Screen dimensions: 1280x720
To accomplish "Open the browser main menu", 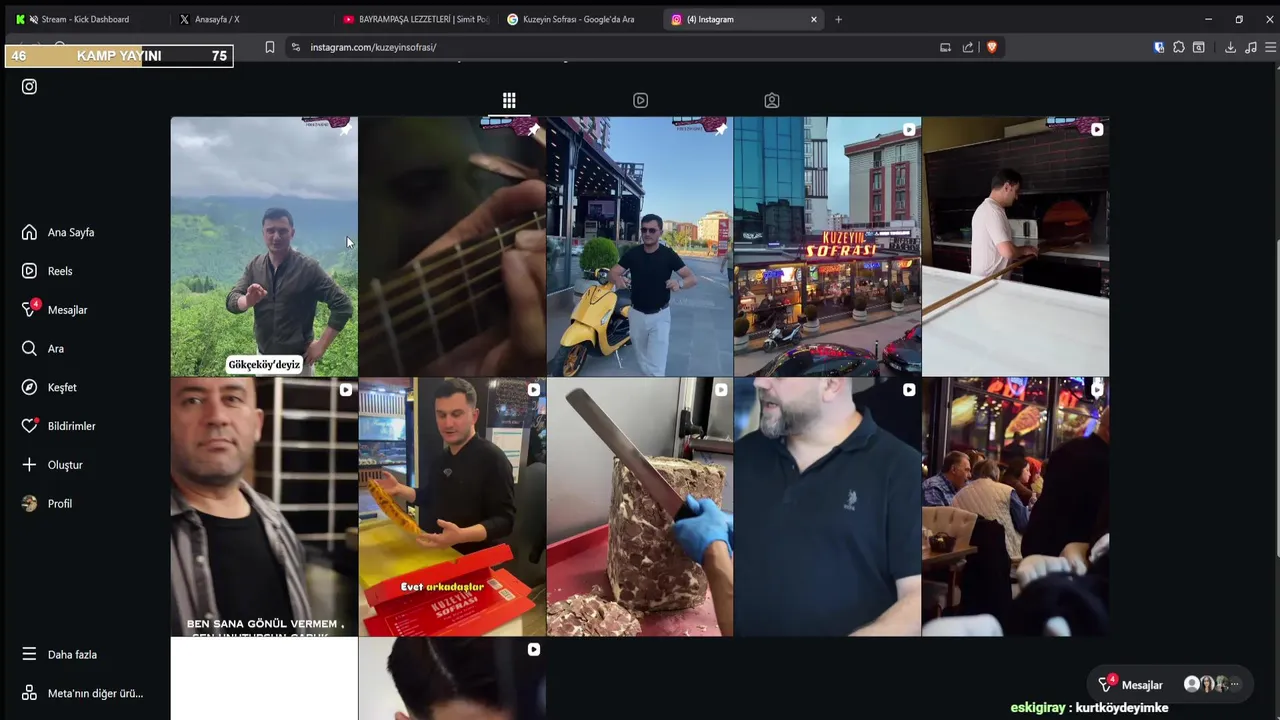I will (1271, 47).
